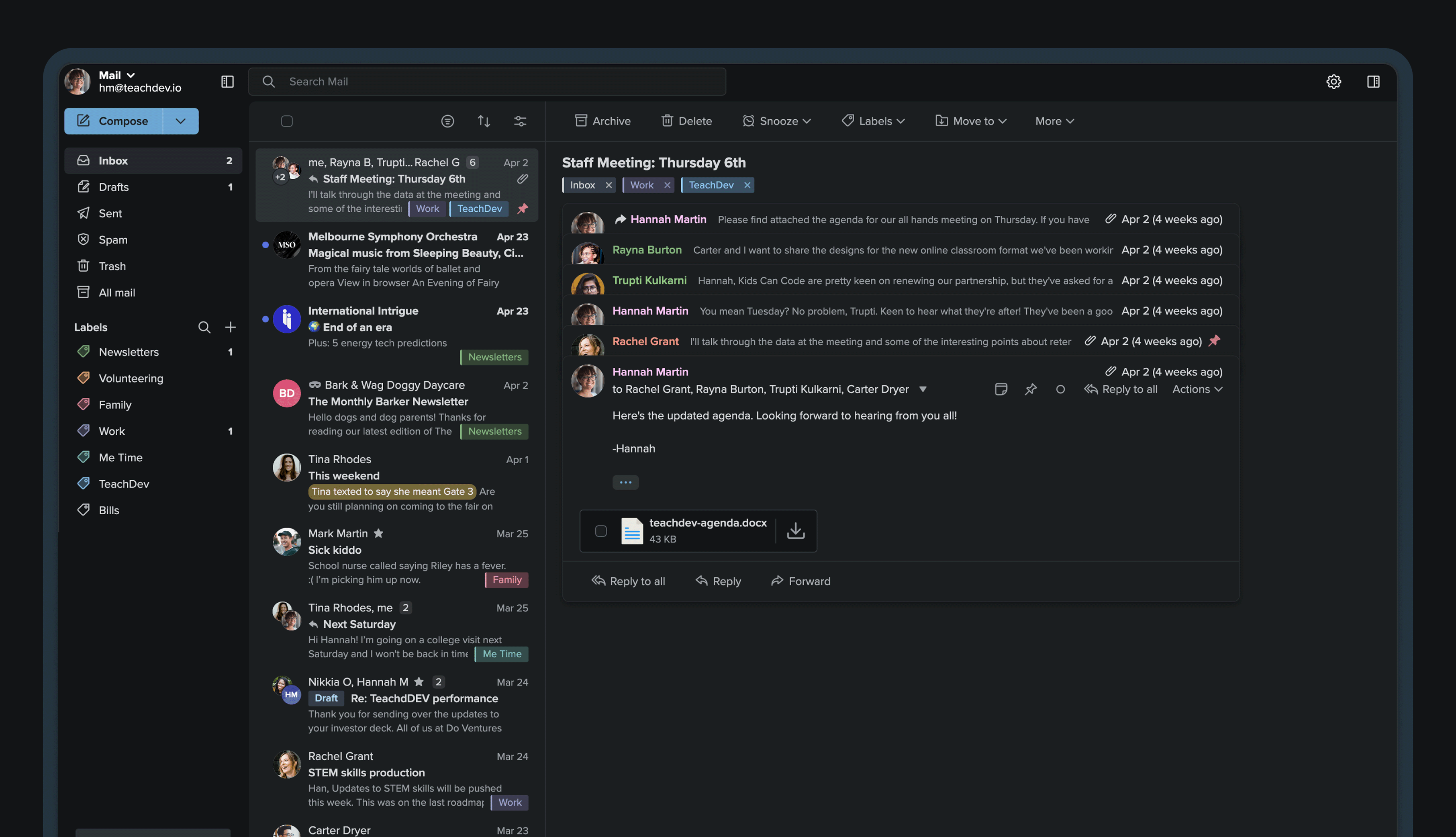The image size is (1456, 837).
Task: Click the Compose button
Action: (113, 121)
